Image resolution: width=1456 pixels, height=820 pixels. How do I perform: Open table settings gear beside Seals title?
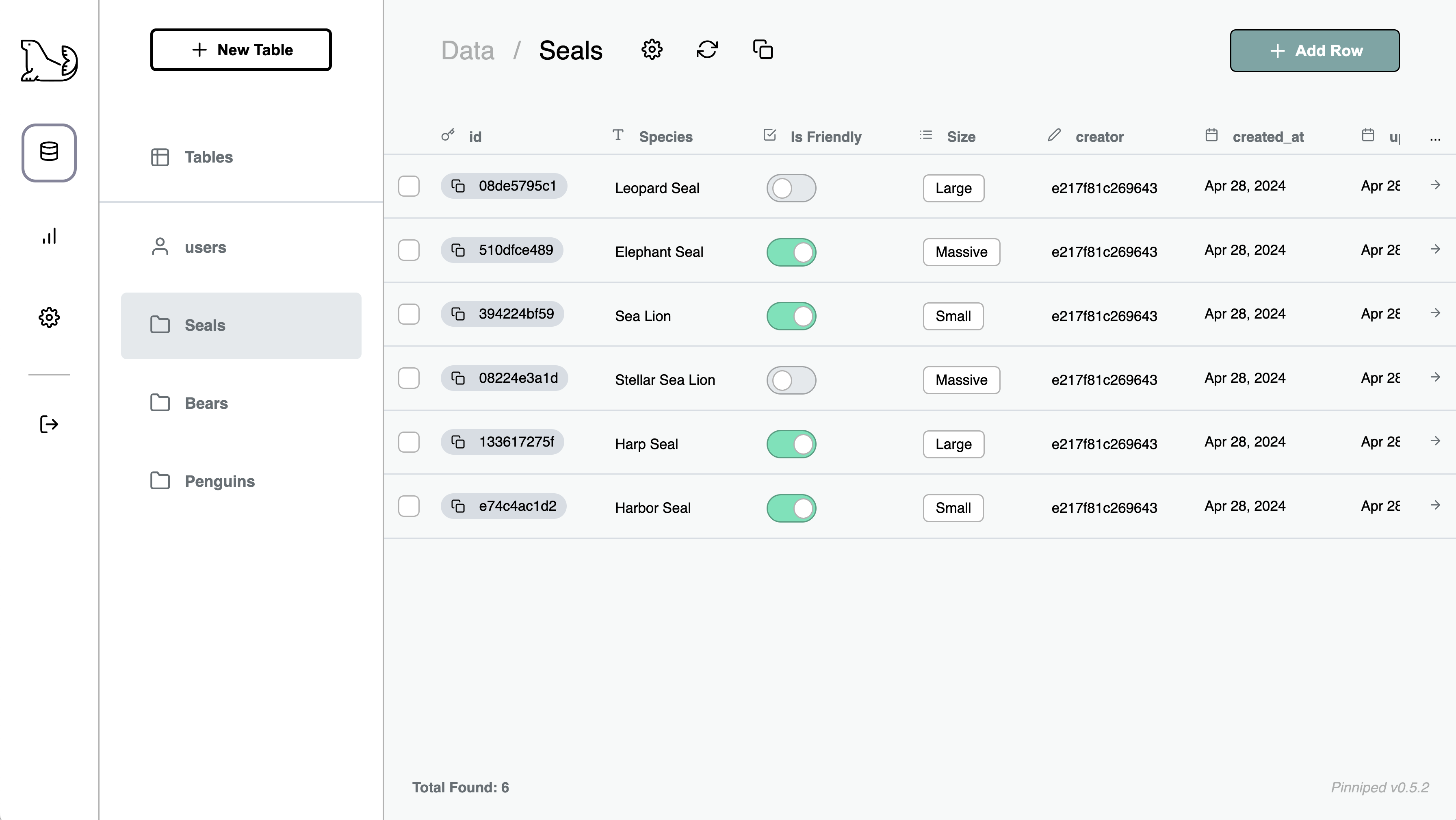pos(652,50)
